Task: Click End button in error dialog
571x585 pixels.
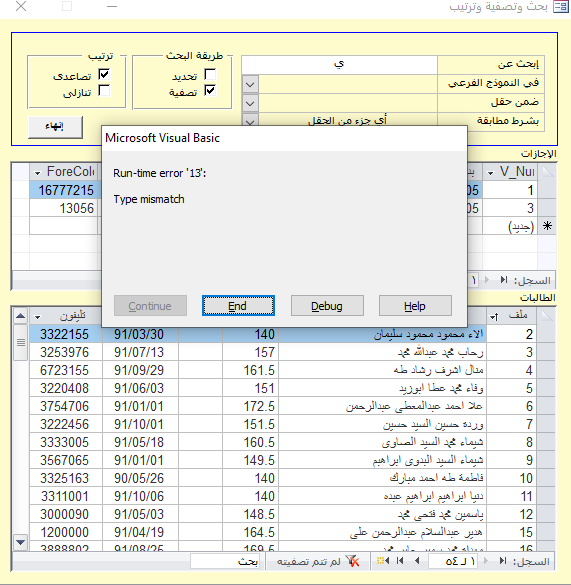Action: 238,306
